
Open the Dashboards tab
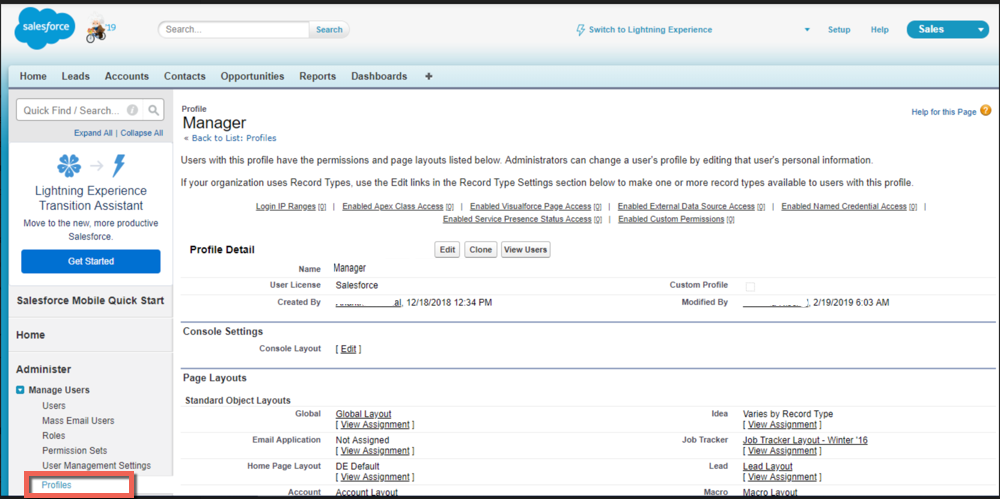379,76
